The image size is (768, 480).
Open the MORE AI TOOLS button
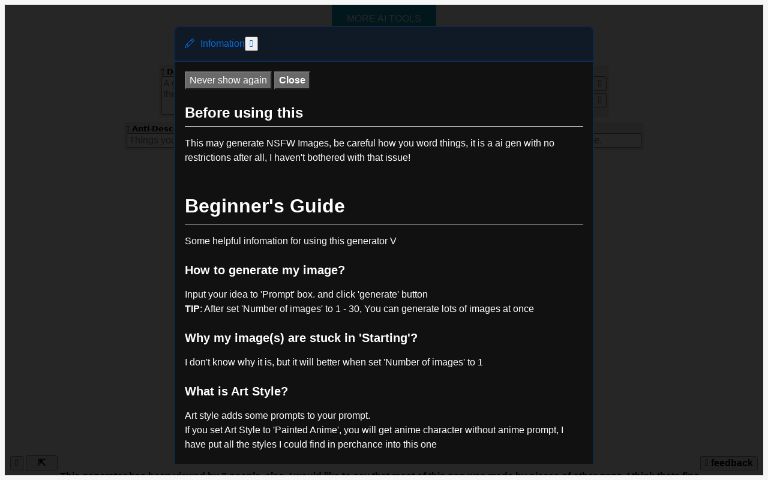click(x=383, y=18)
